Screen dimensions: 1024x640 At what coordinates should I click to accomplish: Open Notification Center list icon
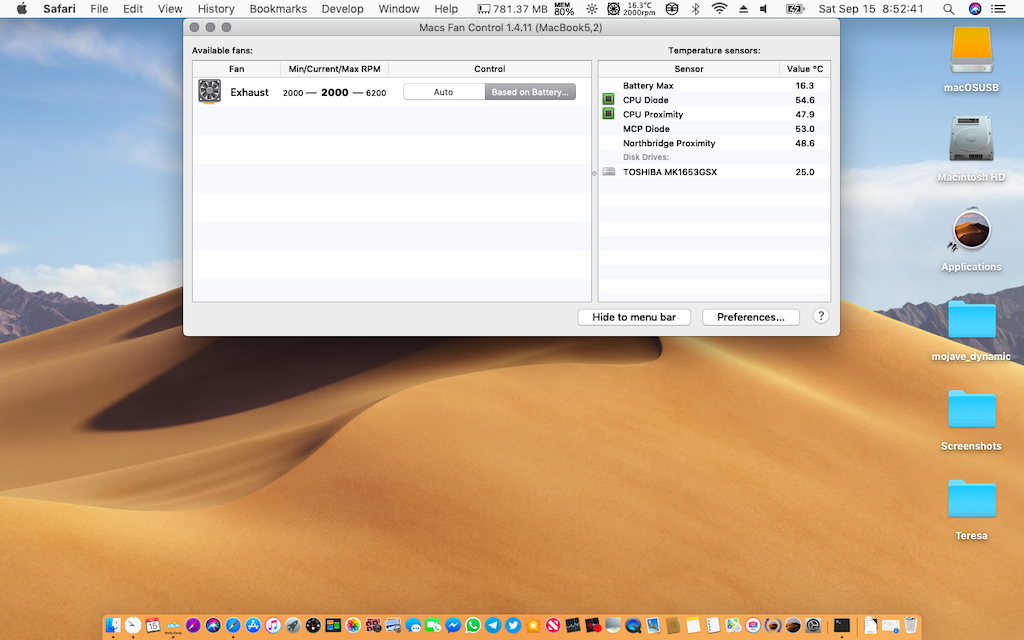click(x=998, y=8)
